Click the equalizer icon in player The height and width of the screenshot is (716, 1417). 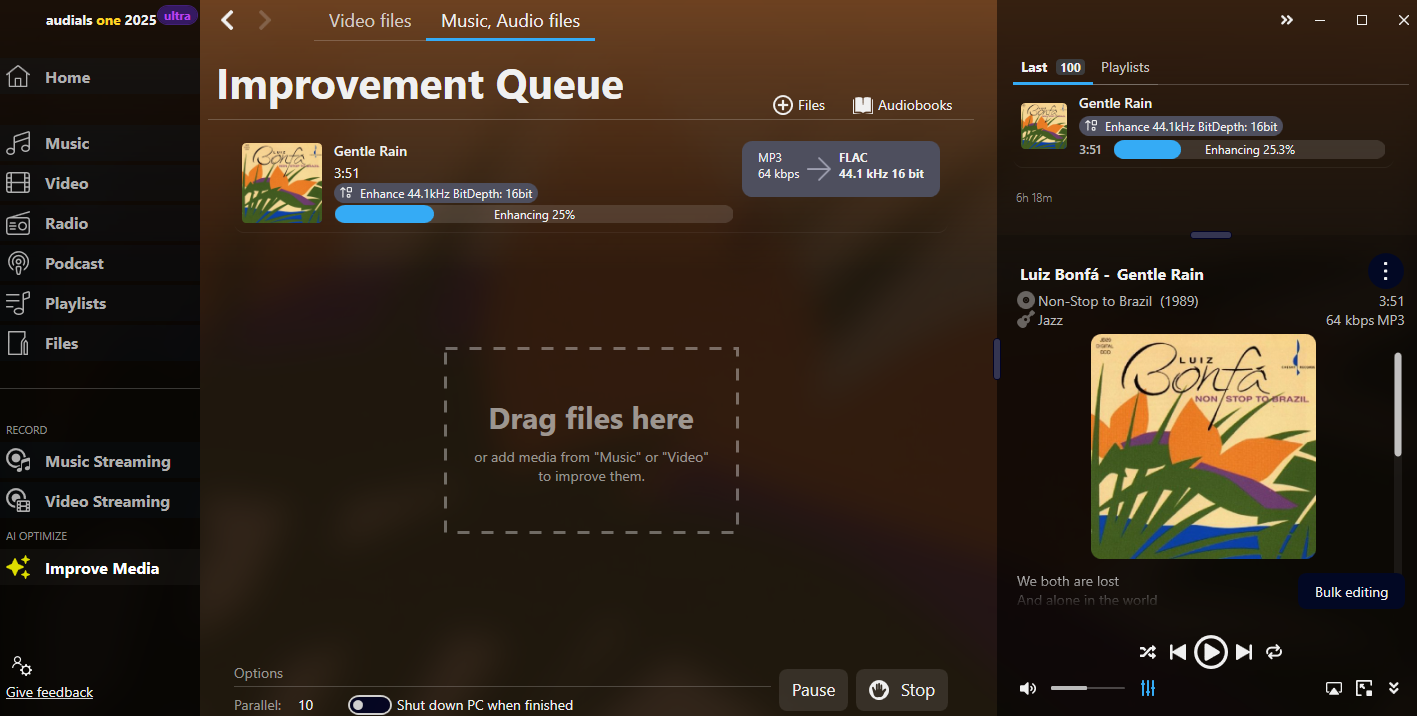tap(1148, 688)
